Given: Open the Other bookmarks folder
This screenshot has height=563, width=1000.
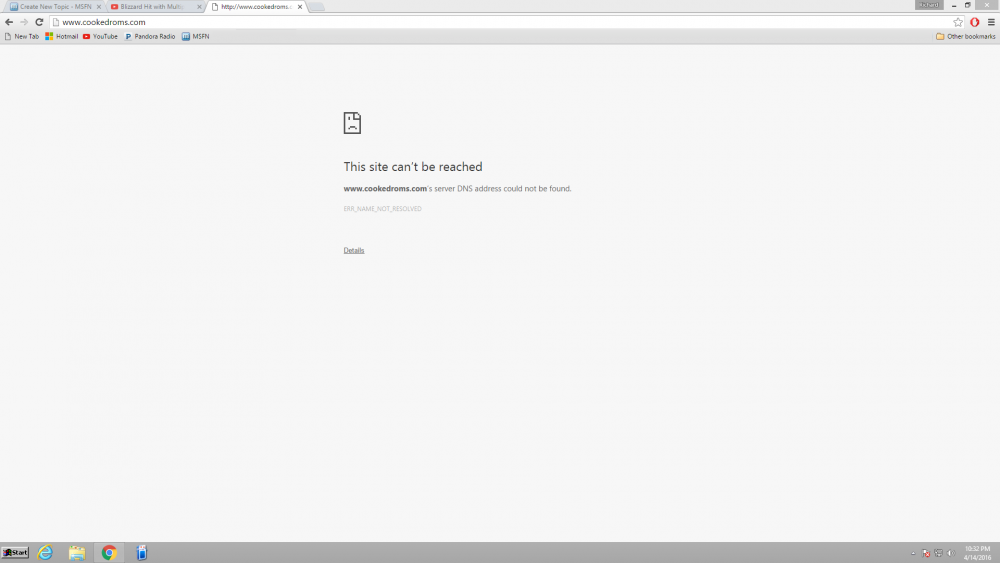Looking at the screenshot, I should tap(965, 36).
